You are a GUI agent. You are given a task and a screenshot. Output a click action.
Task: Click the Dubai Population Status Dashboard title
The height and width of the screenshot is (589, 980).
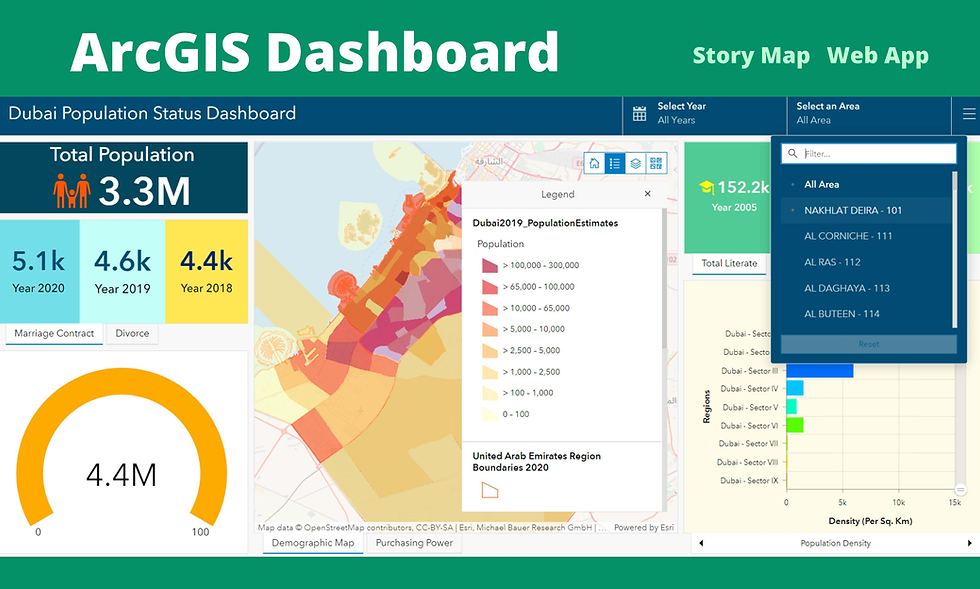152,113
